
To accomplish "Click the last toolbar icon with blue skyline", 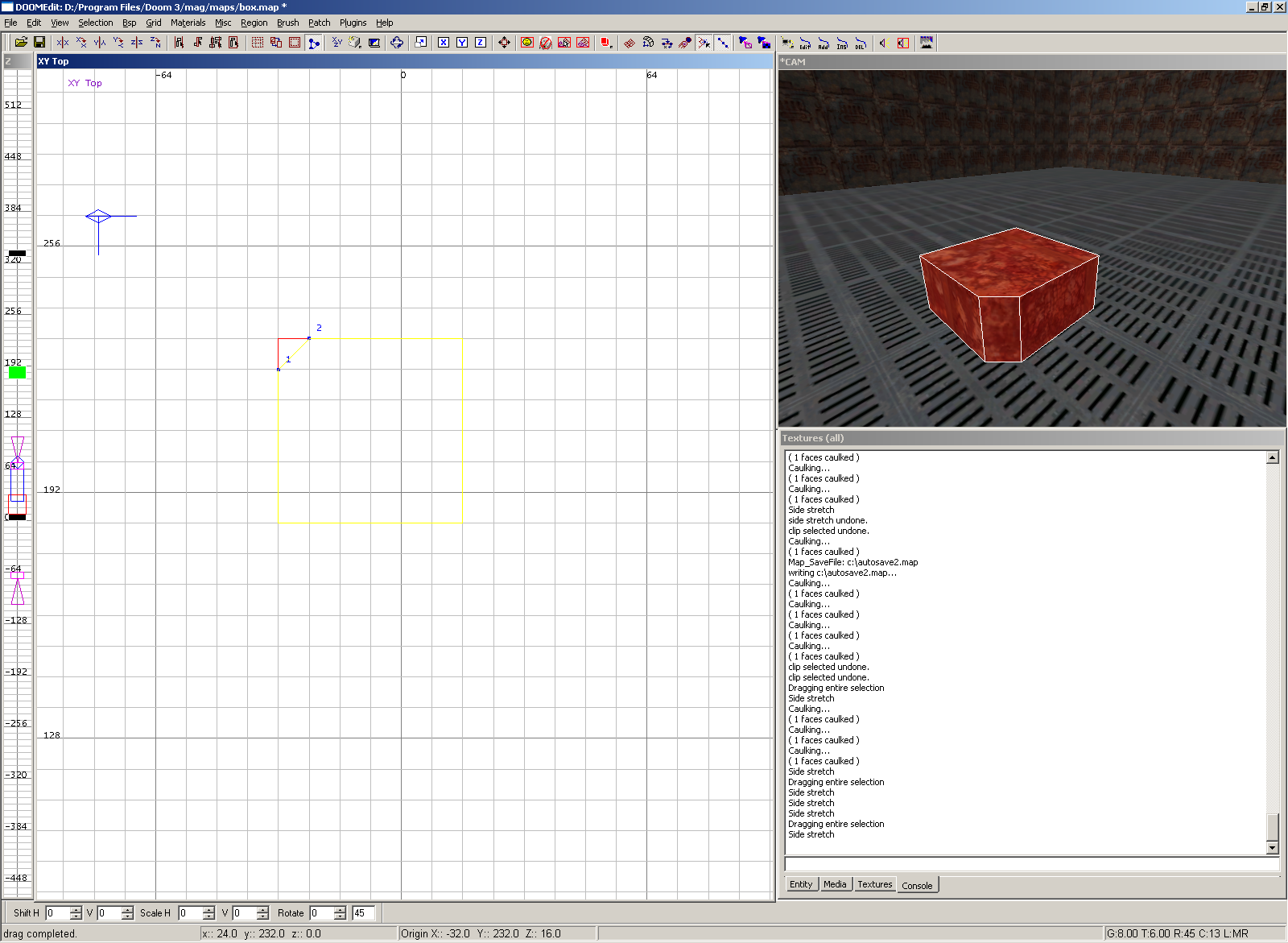I will [927, 43].
